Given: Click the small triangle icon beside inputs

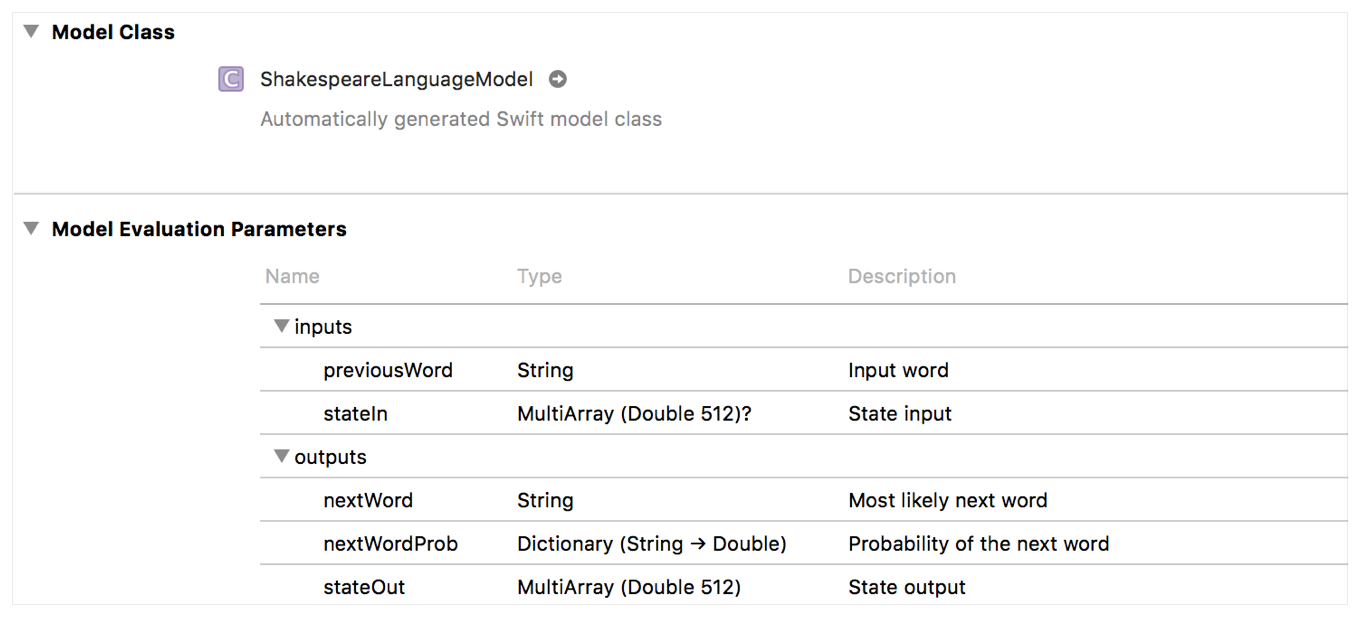Looking at the screenshot, I should tap(282, 325).
